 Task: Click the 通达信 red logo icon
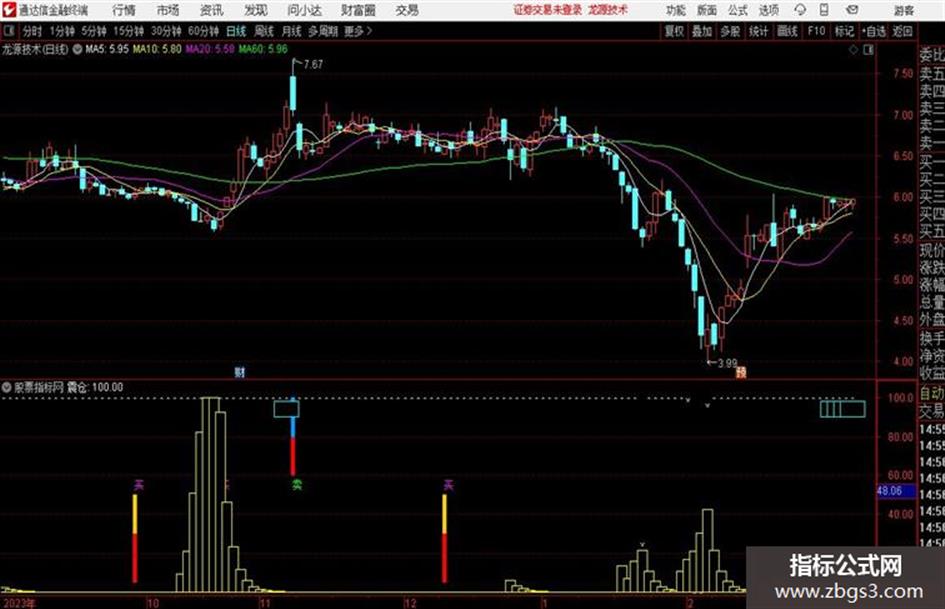coord(9,10)
